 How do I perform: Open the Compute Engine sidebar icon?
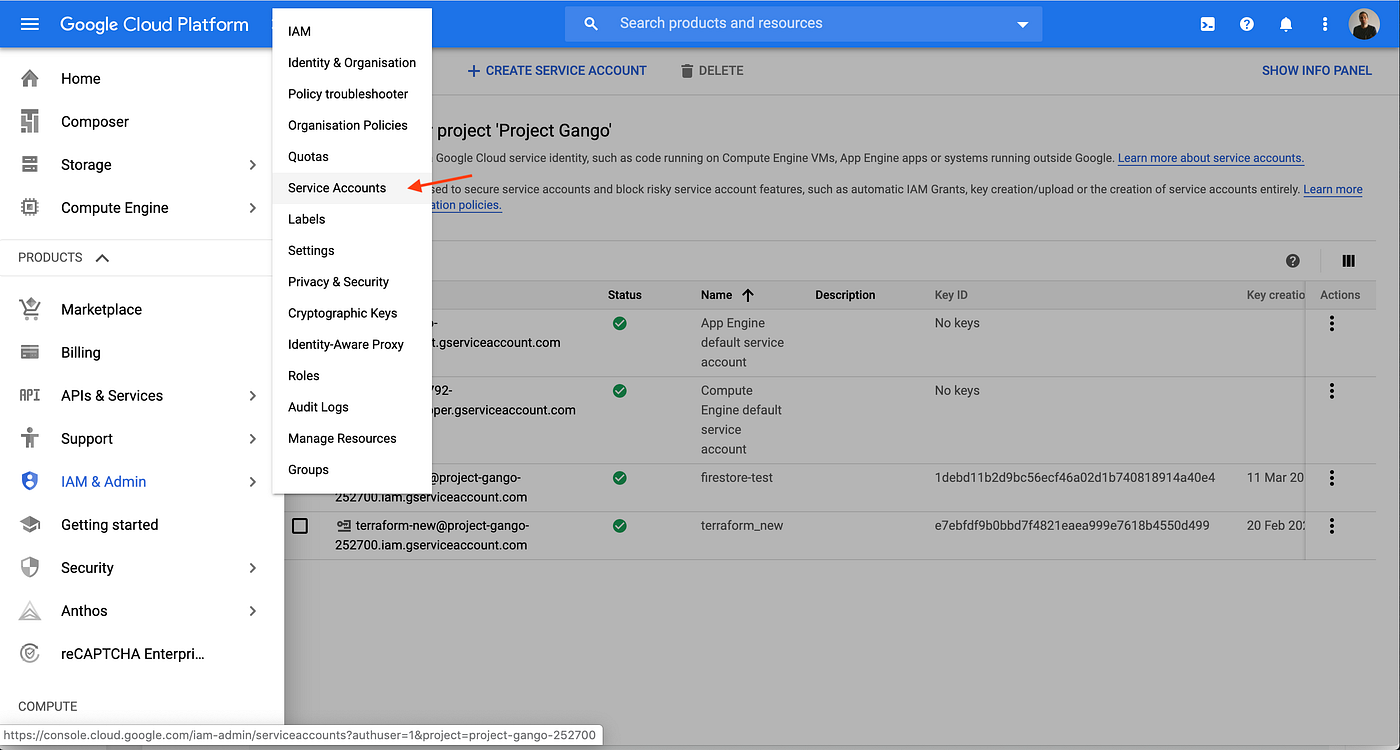coord(30,207)
